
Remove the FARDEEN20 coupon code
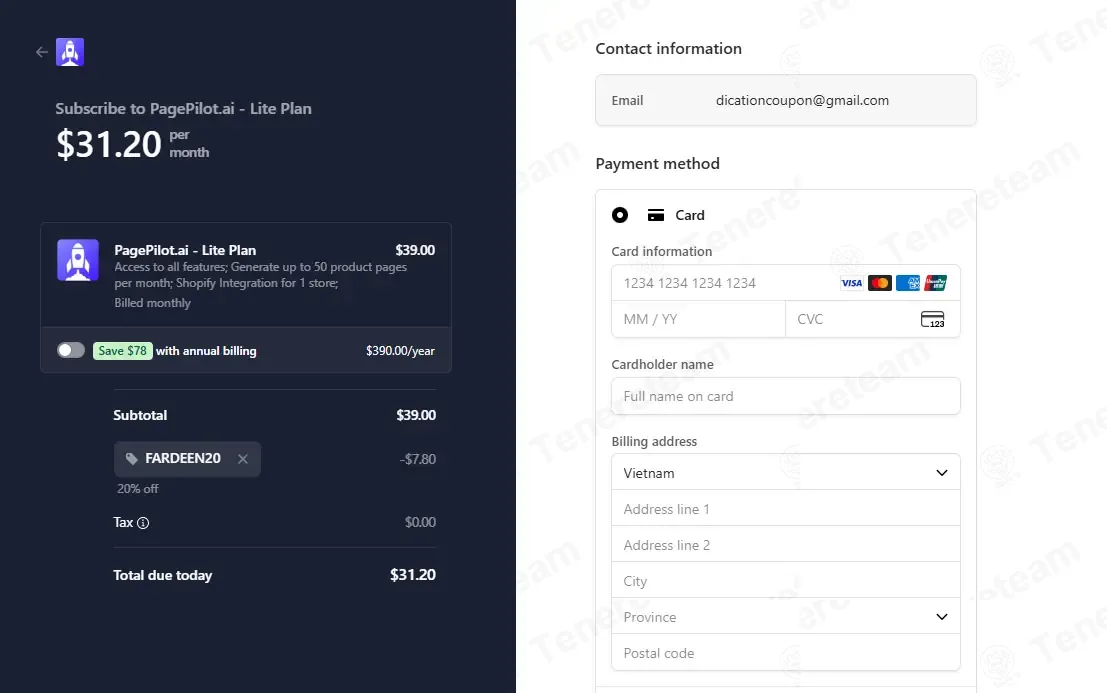(243, 459)
